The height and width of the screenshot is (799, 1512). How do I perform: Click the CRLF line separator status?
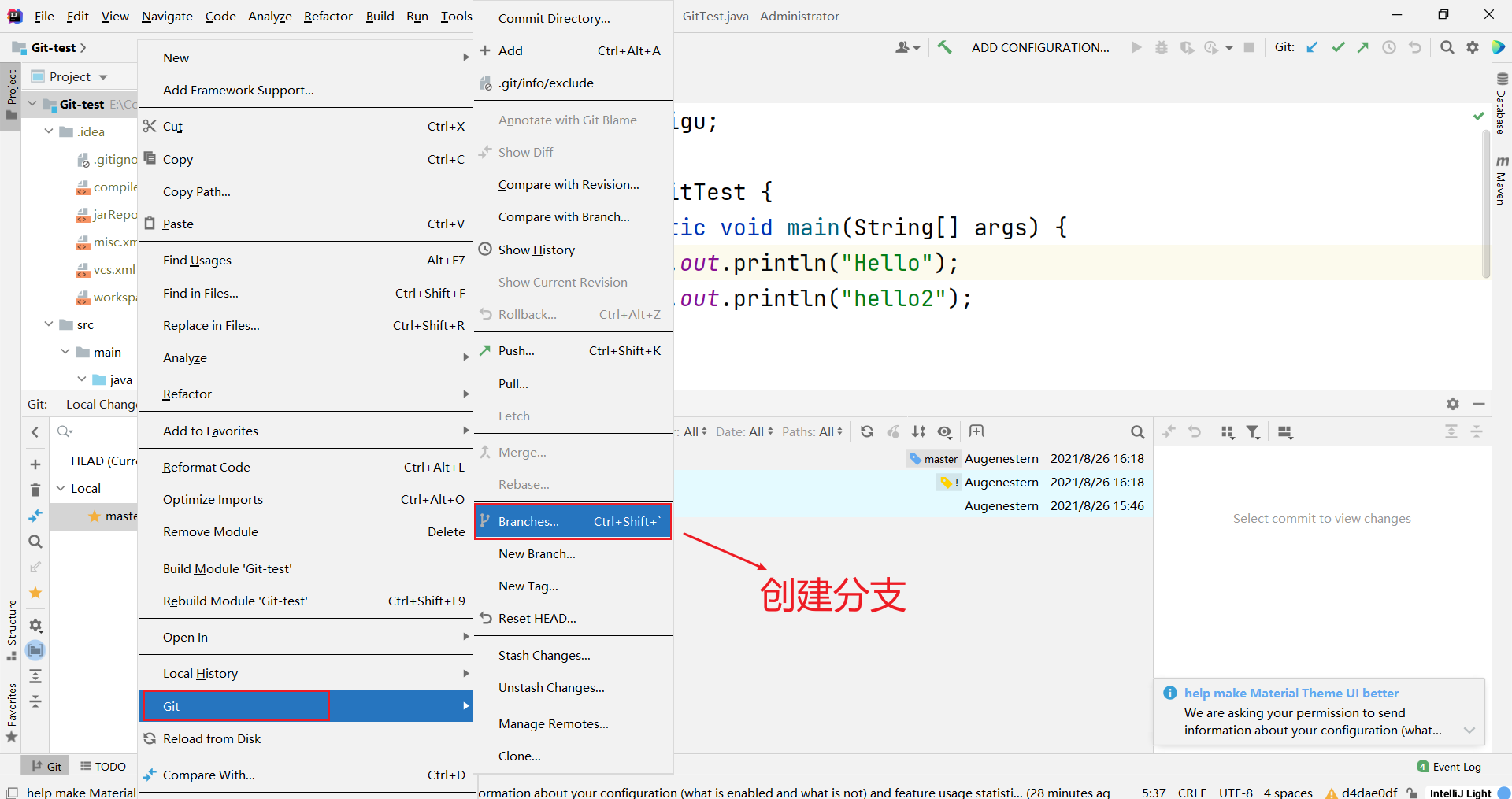(1191, 792)
